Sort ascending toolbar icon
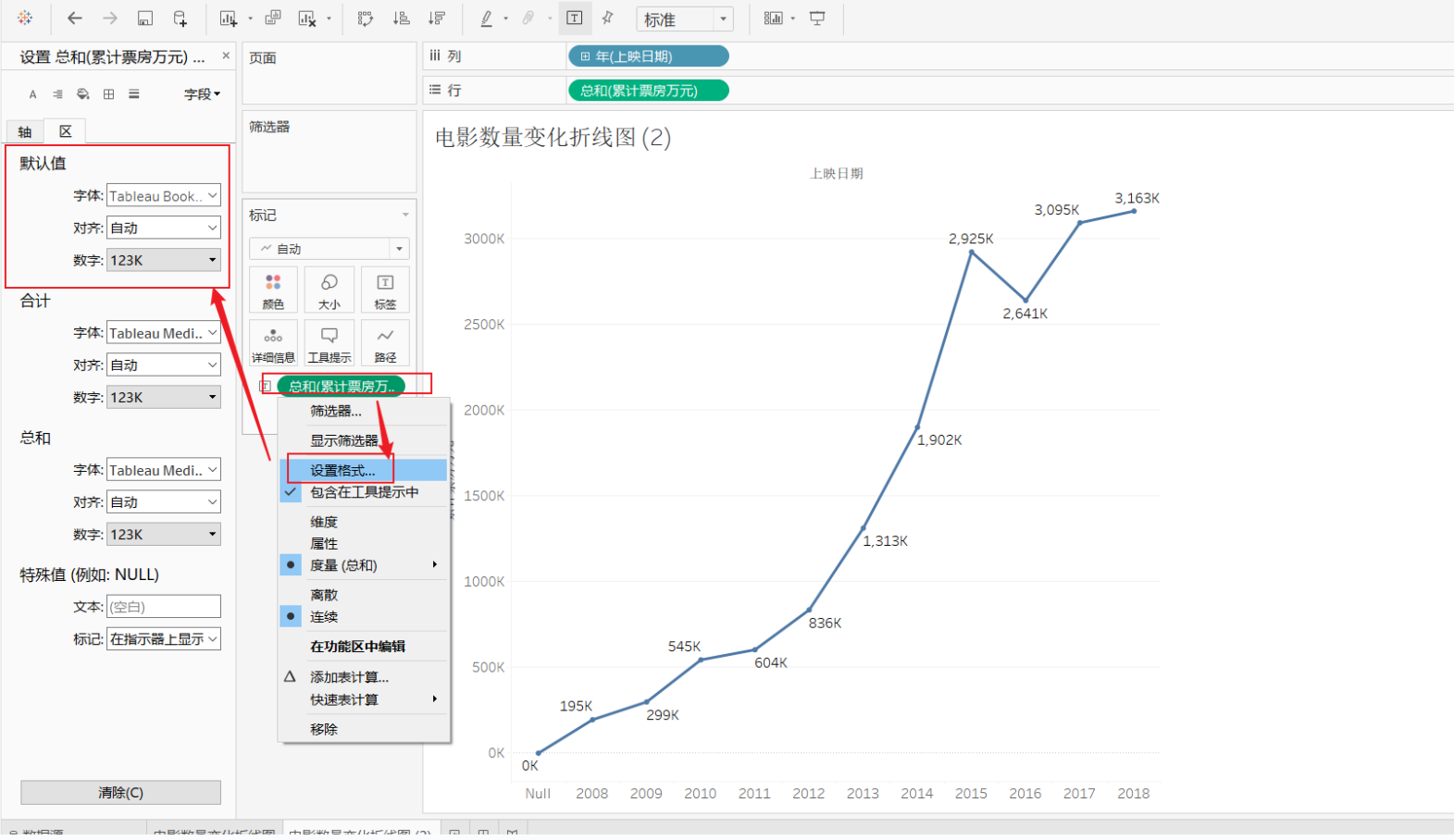The image size is (1454, 840). click(402, 18)
